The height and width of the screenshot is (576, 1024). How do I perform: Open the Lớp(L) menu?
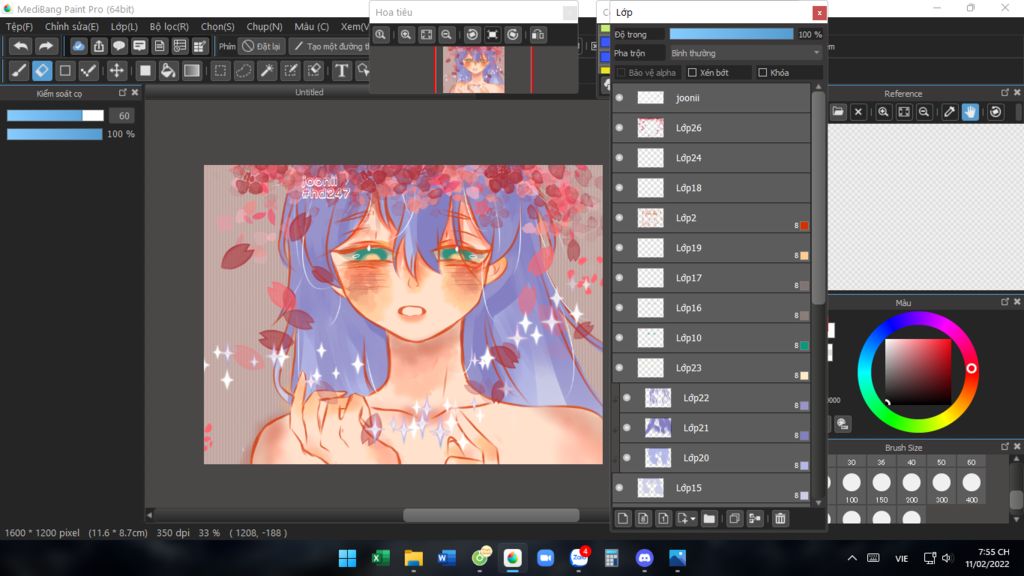click(x=124, y=27)
